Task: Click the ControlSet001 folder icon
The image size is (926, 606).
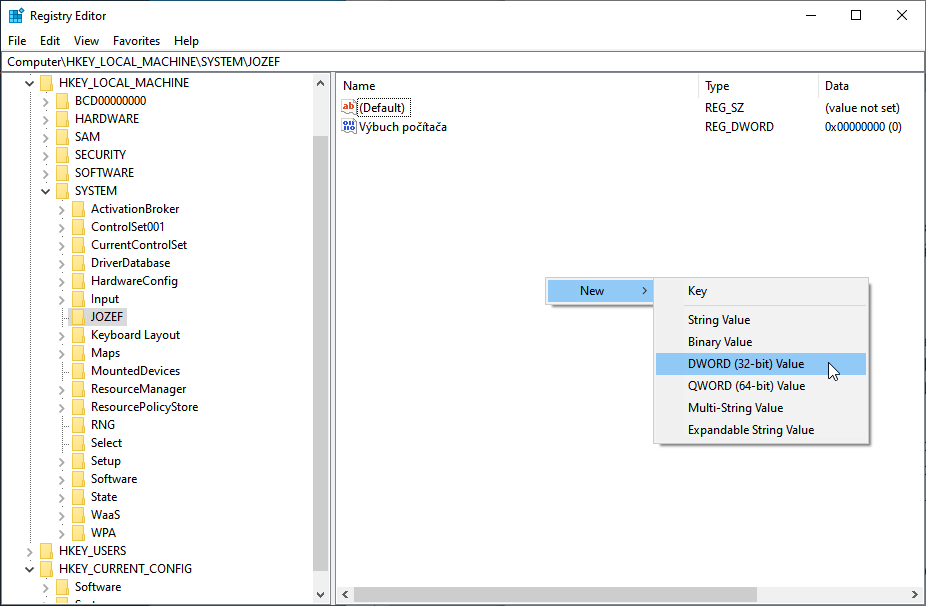Action: coord(78,227)
